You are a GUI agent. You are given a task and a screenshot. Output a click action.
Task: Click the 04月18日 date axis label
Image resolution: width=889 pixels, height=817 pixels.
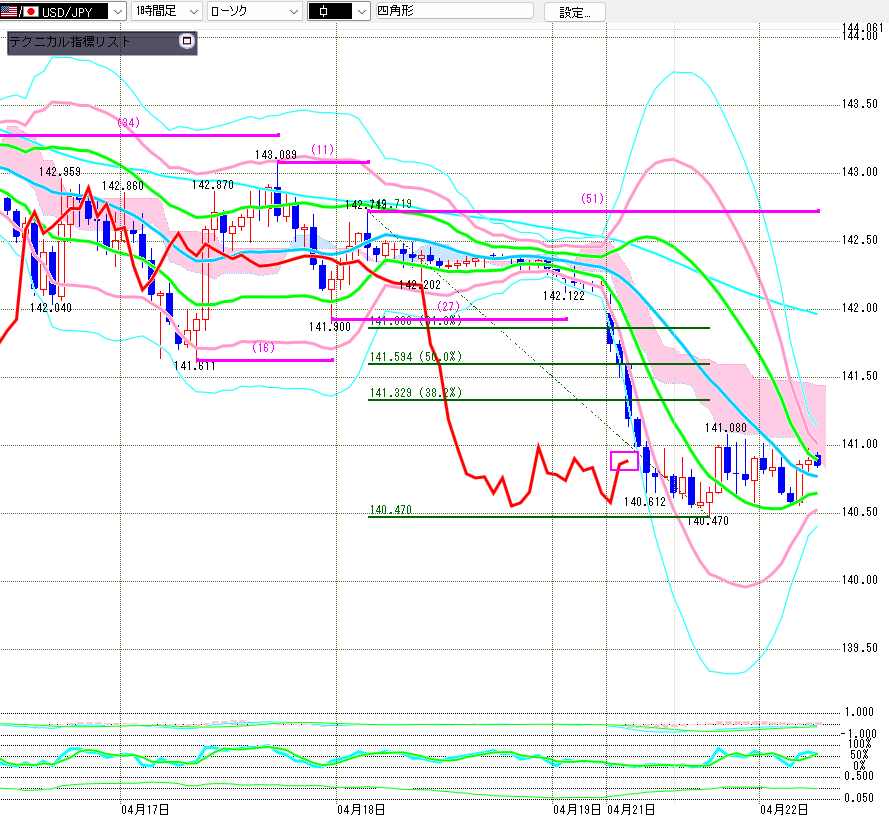(361, 810)
